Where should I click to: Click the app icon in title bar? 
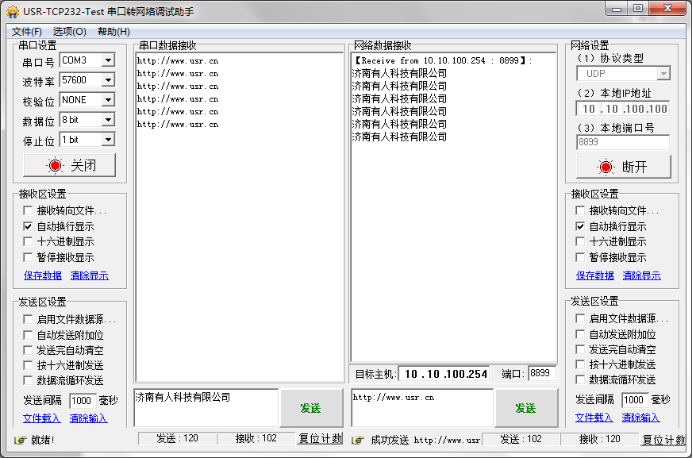(11, 13)
